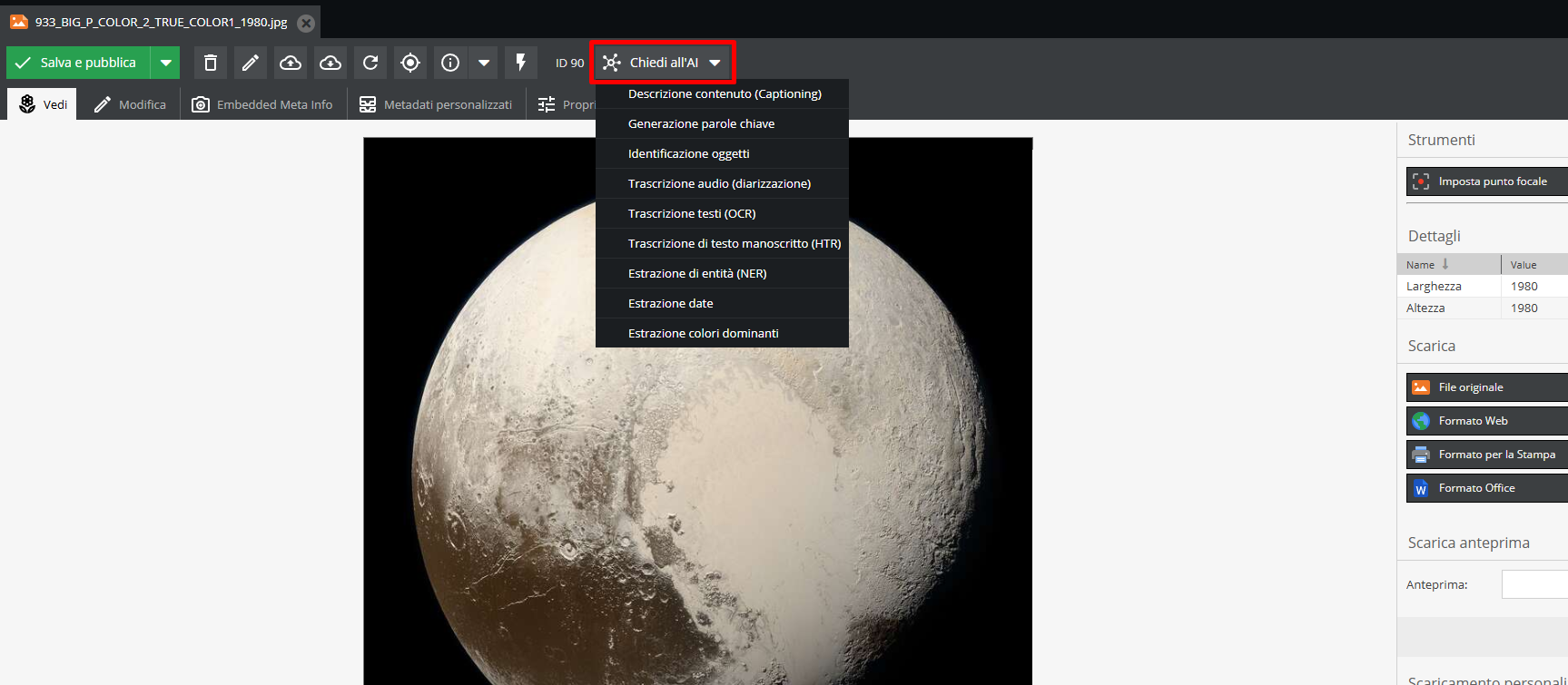1568x685 pixels.
Task: Switch to the Vedi tab
Action: click(x=43, y=104)
